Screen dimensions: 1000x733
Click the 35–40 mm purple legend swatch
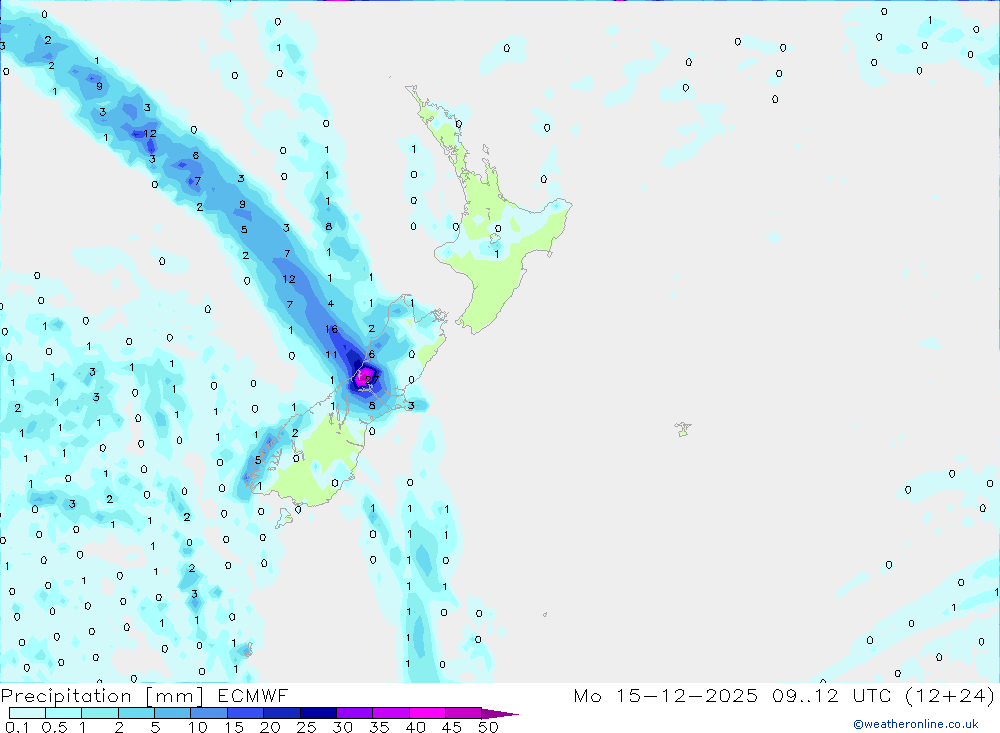click(391, 713)
